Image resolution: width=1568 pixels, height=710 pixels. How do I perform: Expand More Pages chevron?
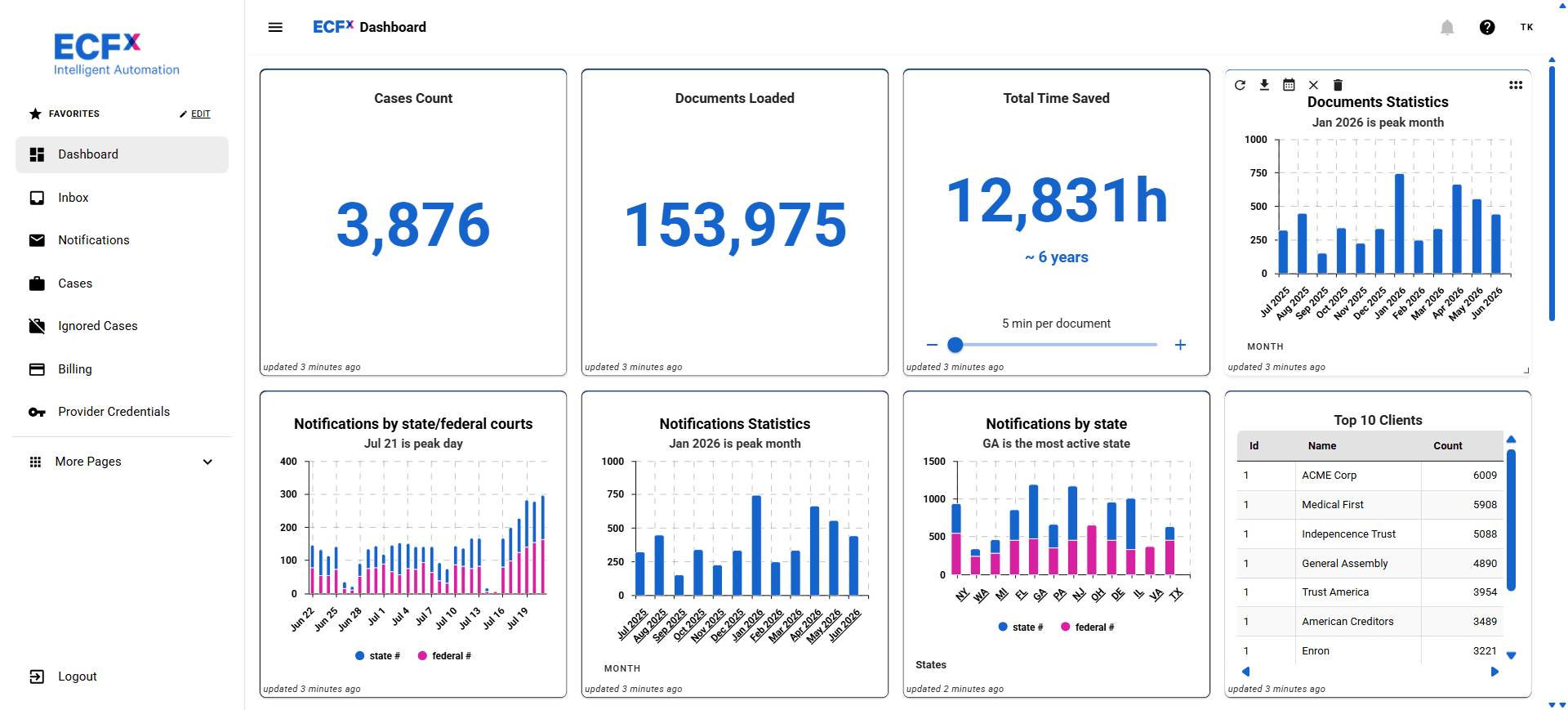(x=207, y=462)
